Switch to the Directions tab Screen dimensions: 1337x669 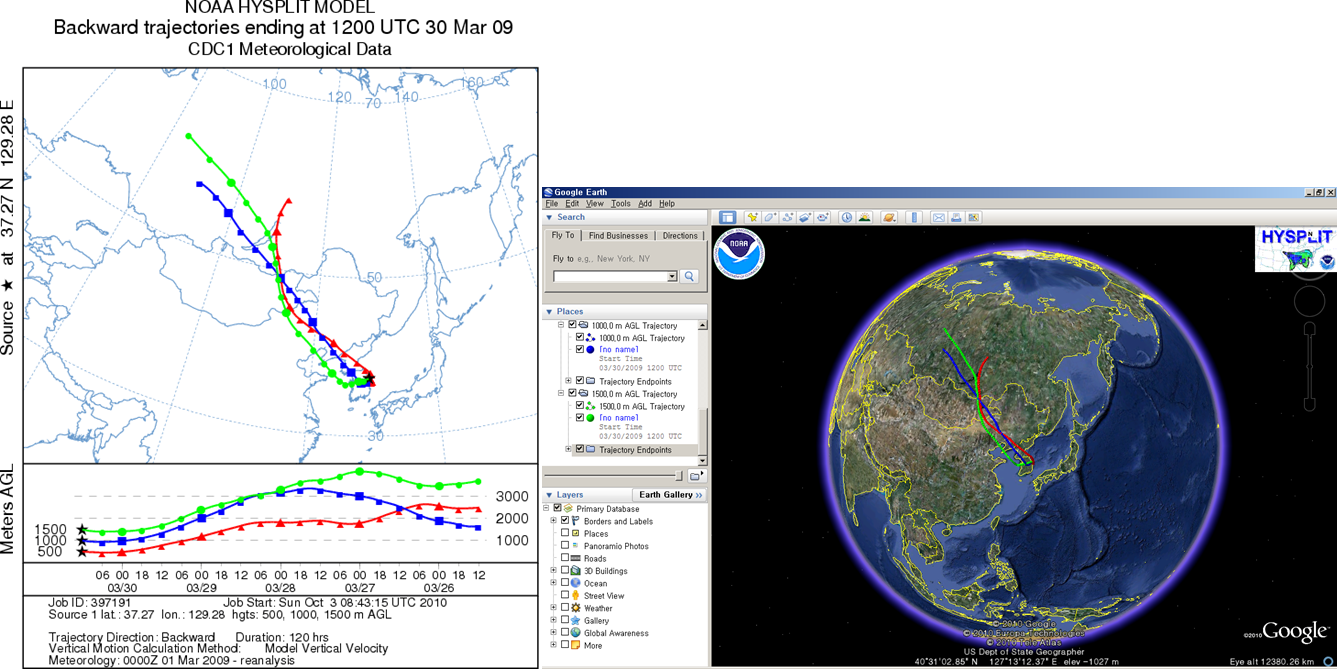[x=680, y=236]
